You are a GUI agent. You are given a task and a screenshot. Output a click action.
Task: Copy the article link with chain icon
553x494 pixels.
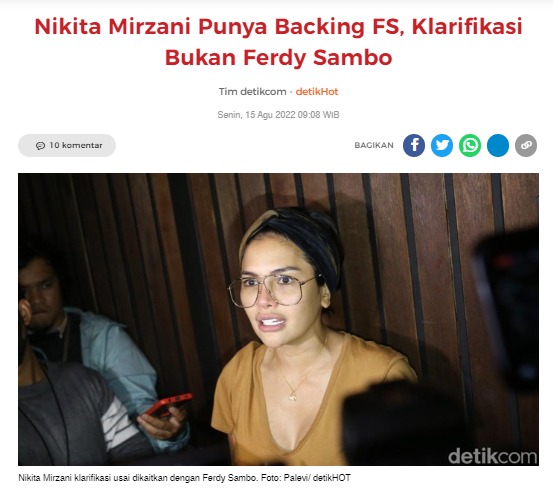(x=526, y=145)
